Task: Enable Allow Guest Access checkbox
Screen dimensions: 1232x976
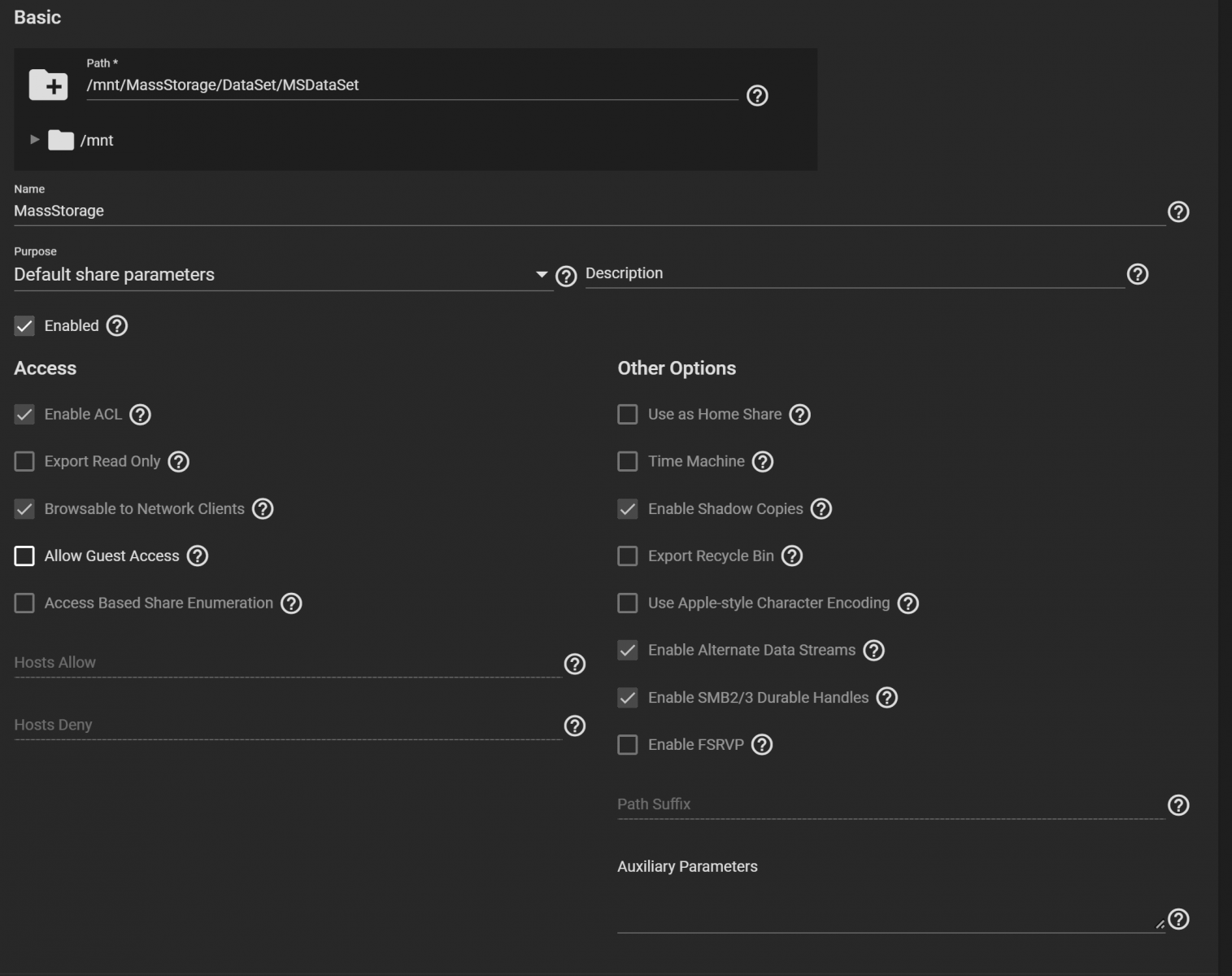Action: tap(24, 556)
